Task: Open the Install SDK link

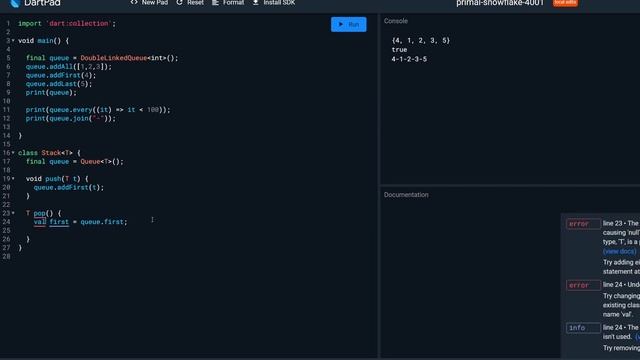Action: (x=274, y=2)
